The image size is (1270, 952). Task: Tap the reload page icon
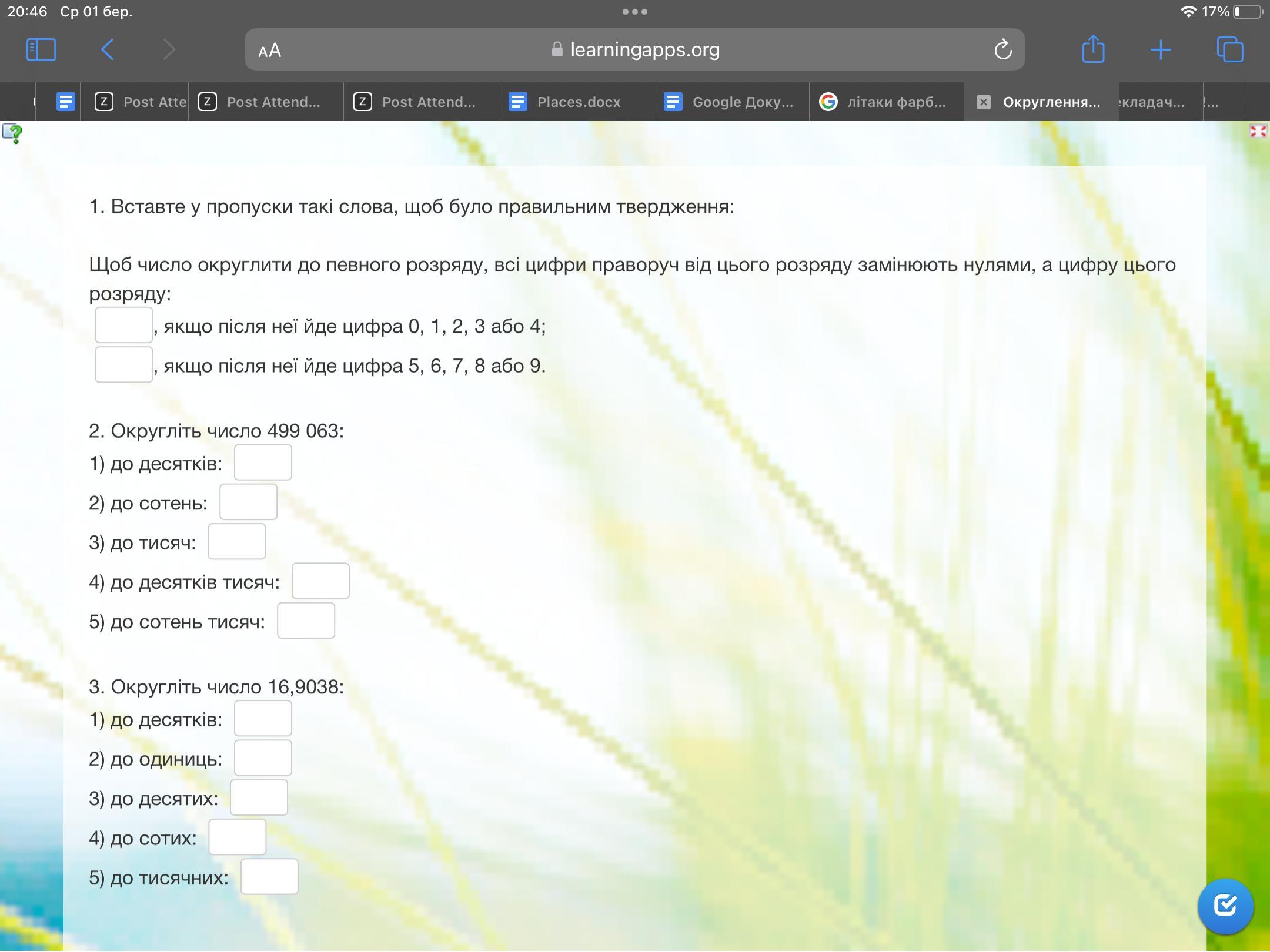tap(1002, 50)
